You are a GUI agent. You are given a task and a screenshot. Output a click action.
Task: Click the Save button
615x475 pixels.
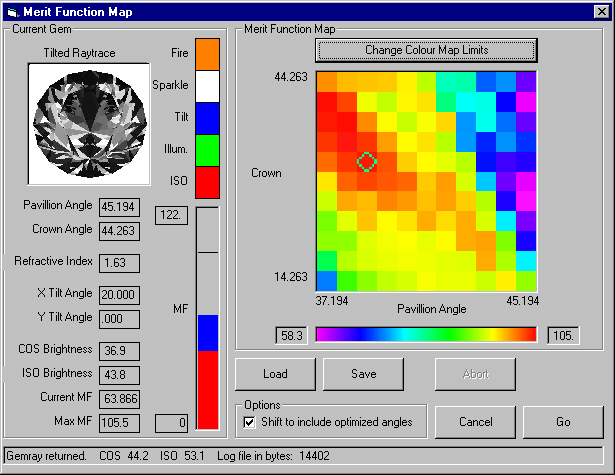pyautogui.click(x=364, y=374)
